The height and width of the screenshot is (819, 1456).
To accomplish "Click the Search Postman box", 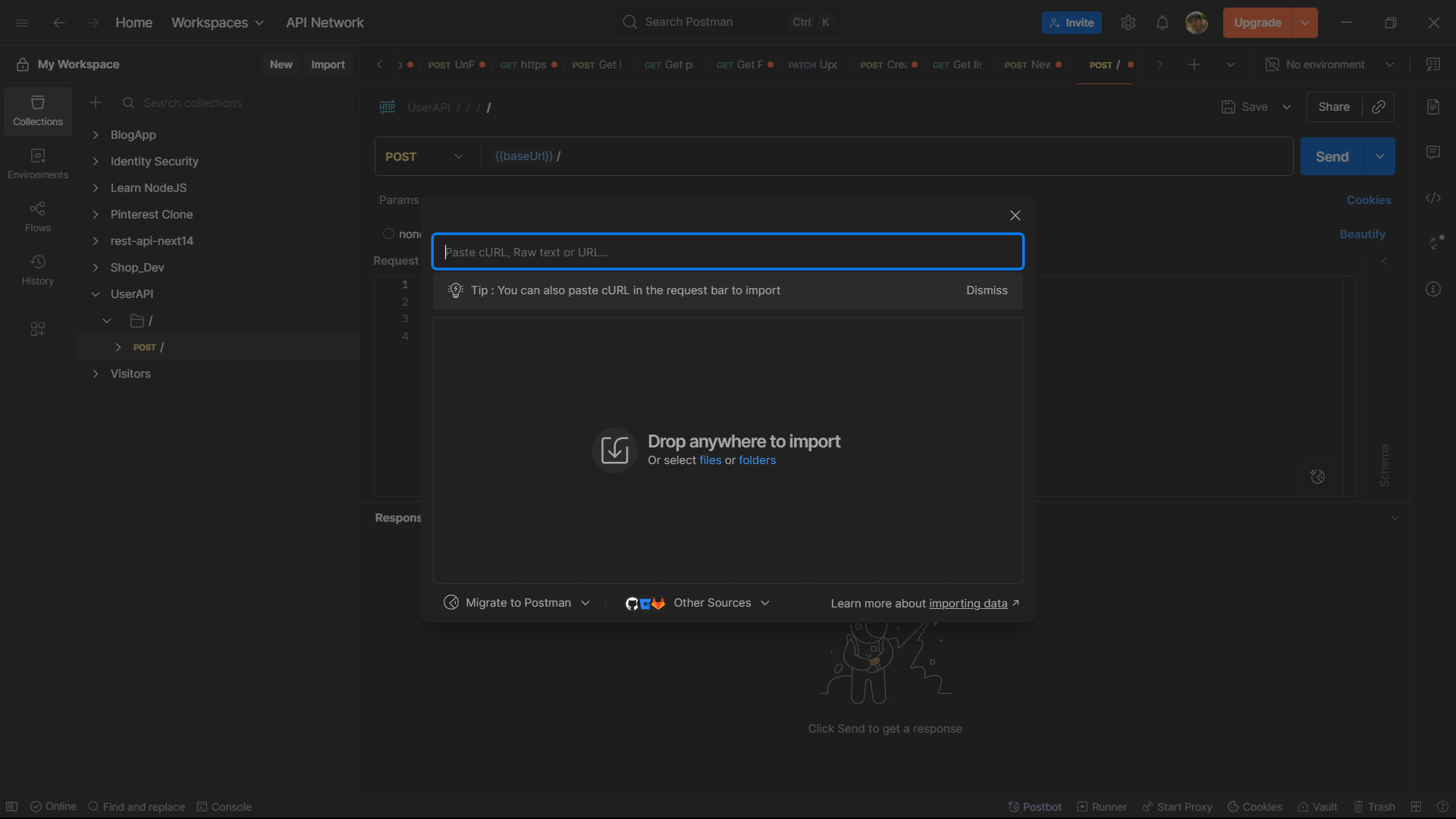I will click(728, 22).
